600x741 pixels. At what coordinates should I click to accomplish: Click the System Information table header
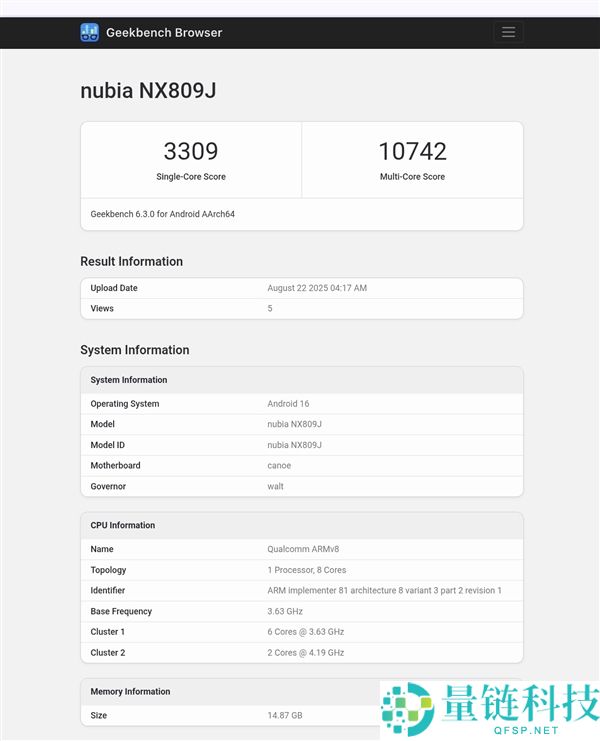coord(129,380)
